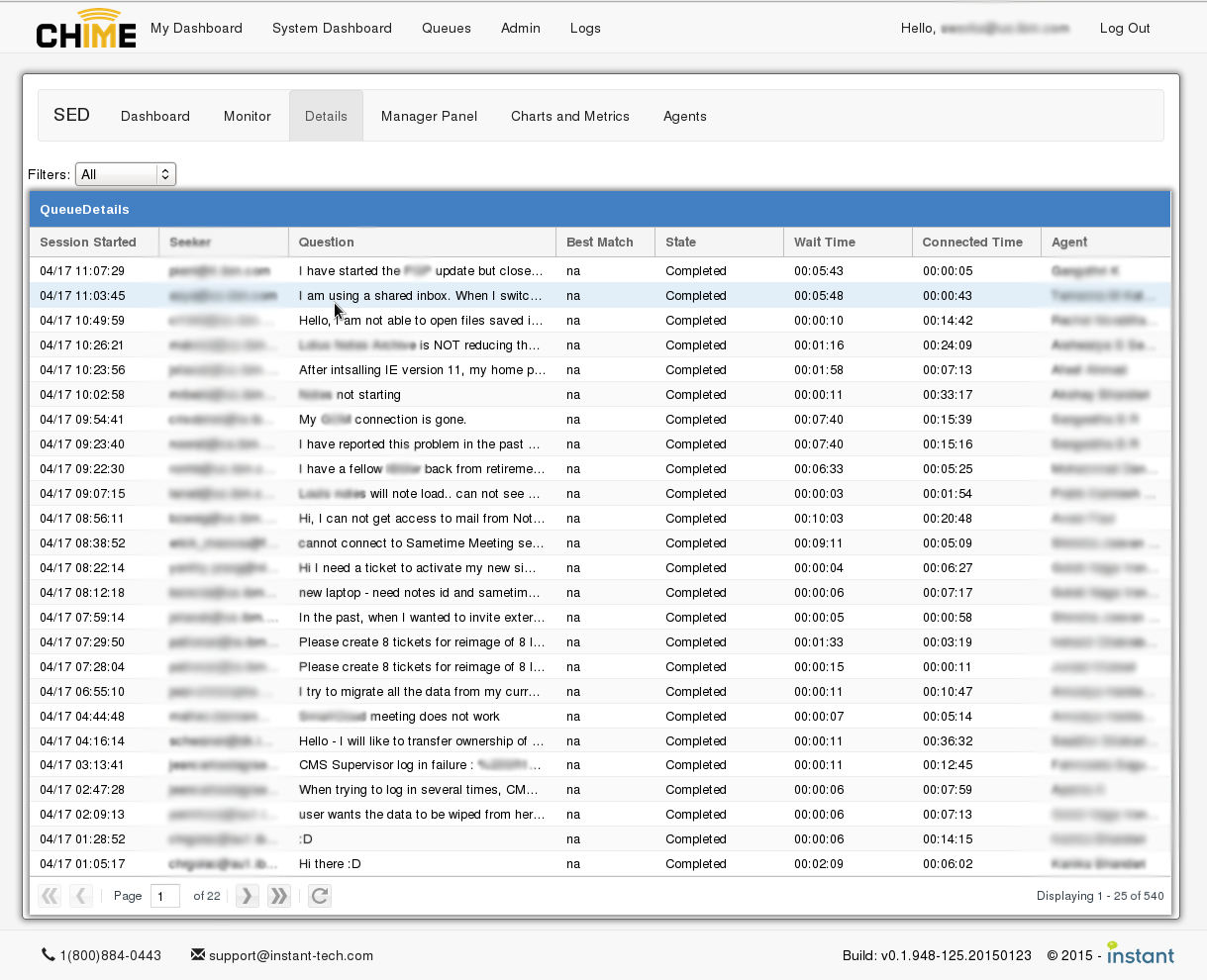Select session started 04/17 07:28:04

click(x=82, y=667)
